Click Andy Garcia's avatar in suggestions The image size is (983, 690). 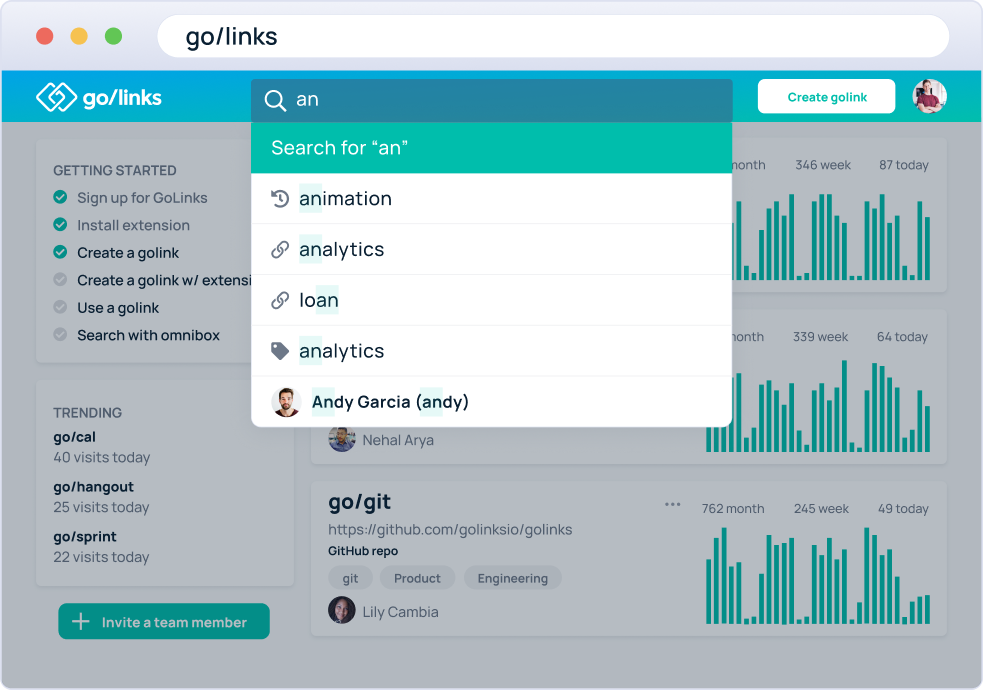coord(284,401)
